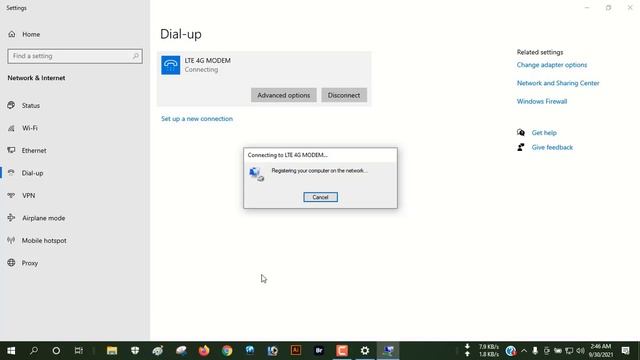Click the network speed monitor readout
Screen dimensions: 640x360
click(483, 351)
